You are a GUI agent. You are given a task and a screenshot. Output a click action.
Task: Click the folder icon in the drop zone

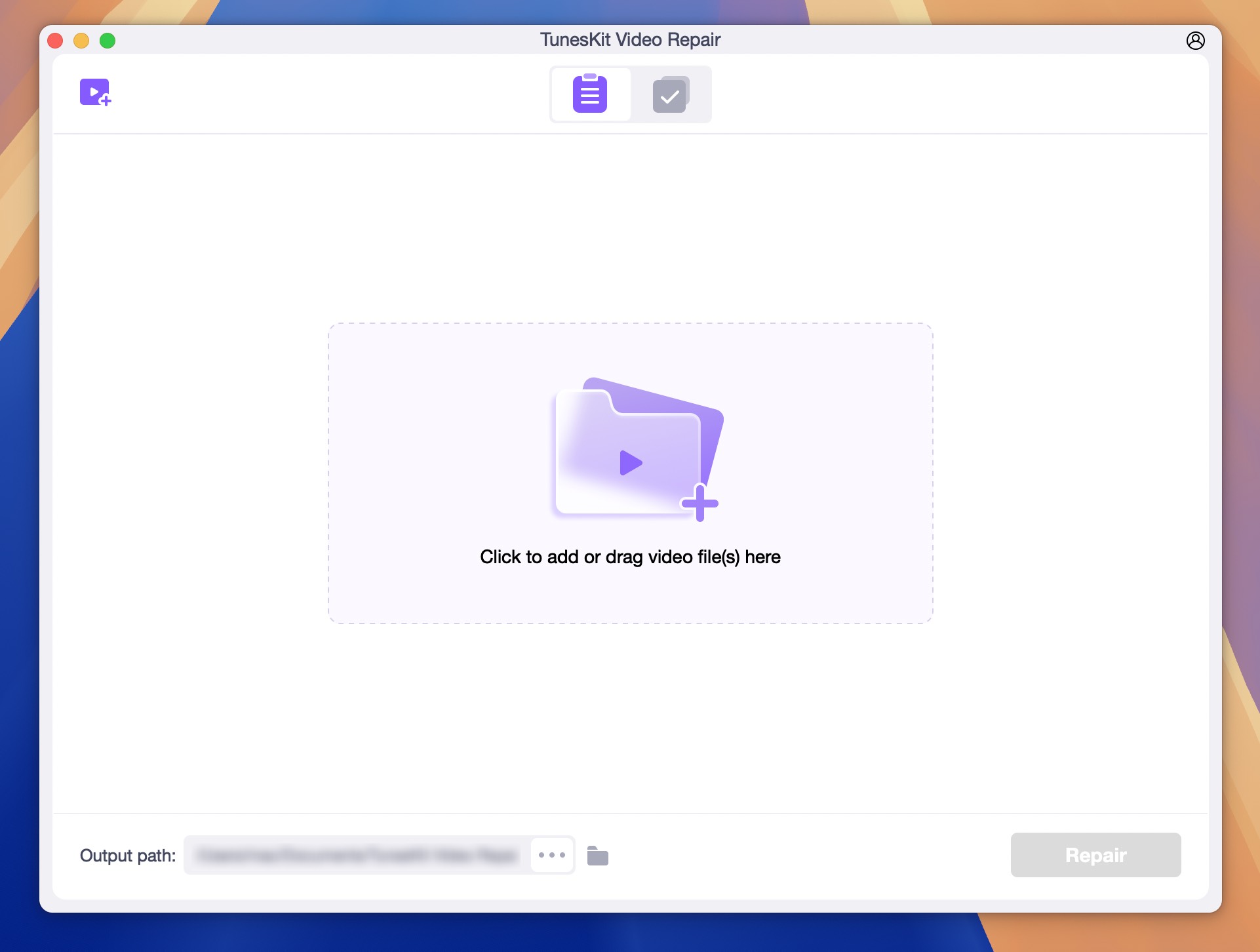[637, 450]
